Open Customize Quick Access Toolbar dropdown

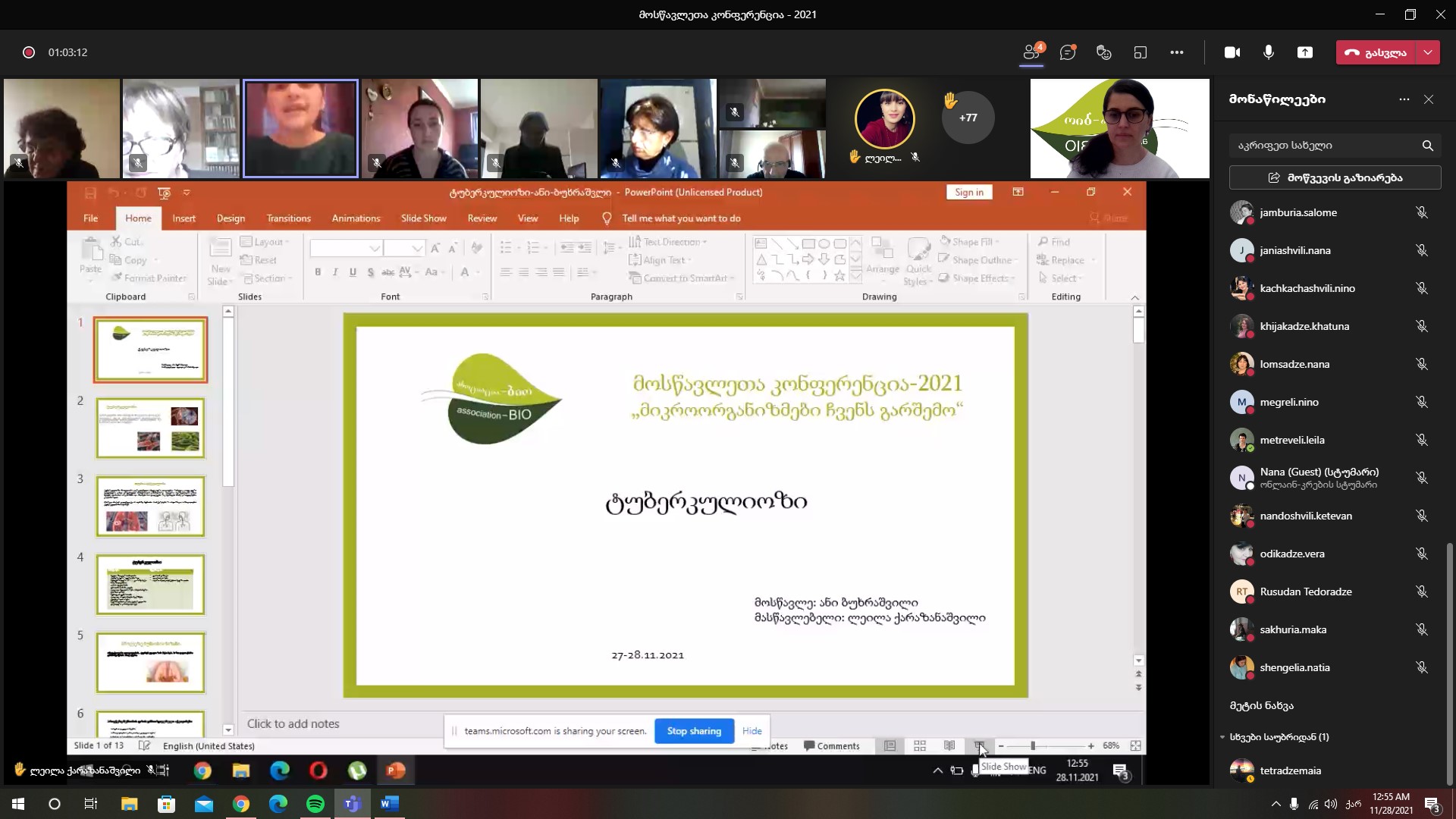[187, 193]
